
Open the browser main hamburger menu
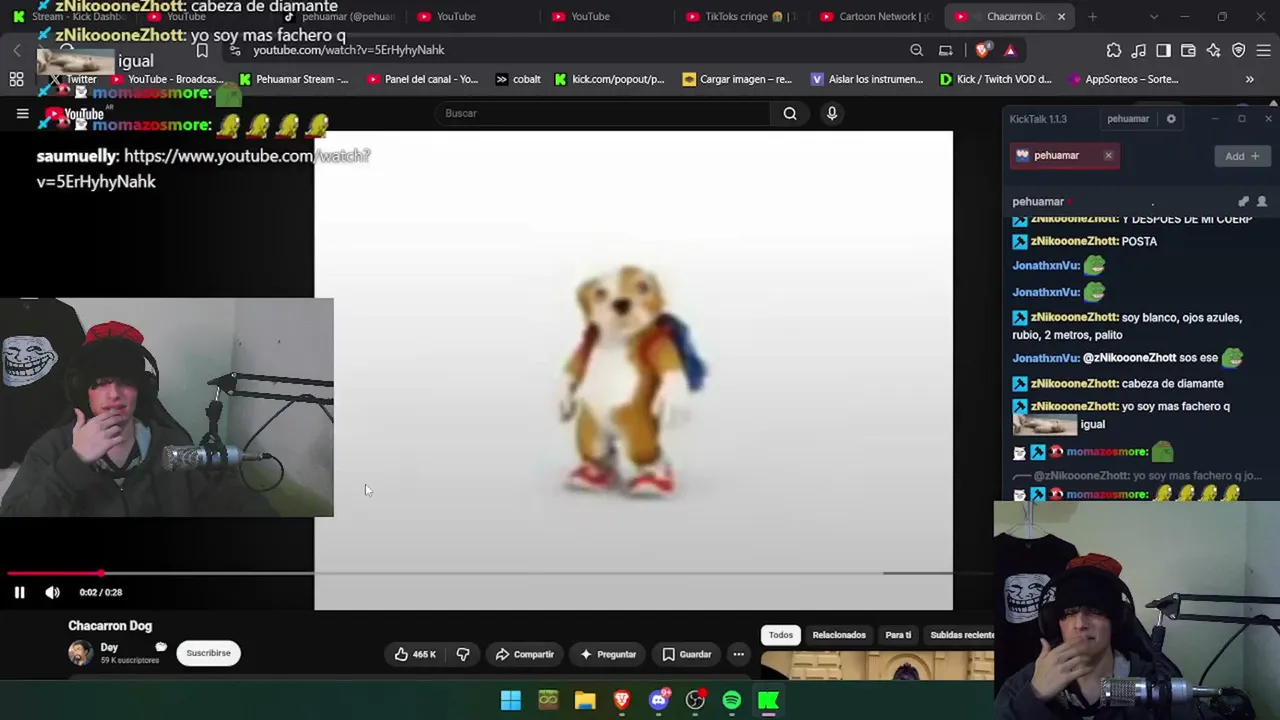click(x=1264, y=50)
